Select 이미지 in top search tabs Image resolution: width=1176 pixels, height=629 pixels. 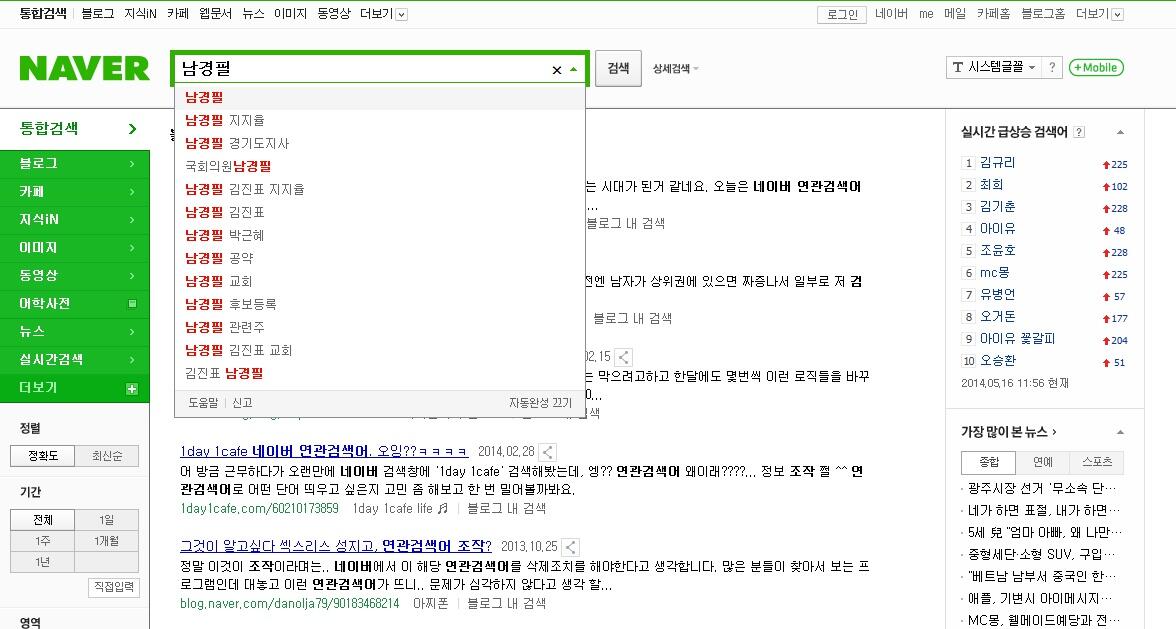pyautogui.click(x=290, y=13)
